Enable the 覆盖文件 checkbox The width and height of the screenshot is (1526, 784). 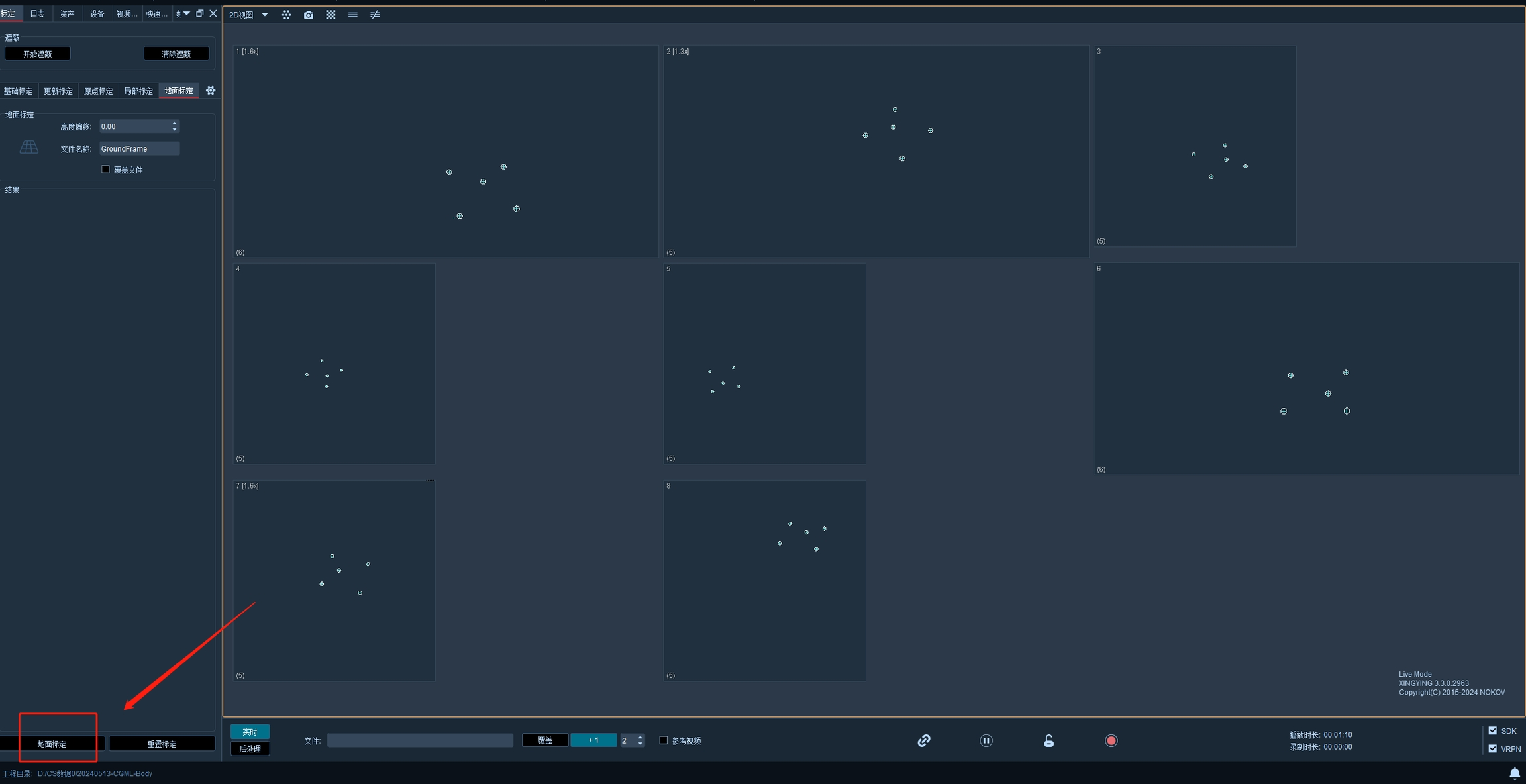click(105, 170)
